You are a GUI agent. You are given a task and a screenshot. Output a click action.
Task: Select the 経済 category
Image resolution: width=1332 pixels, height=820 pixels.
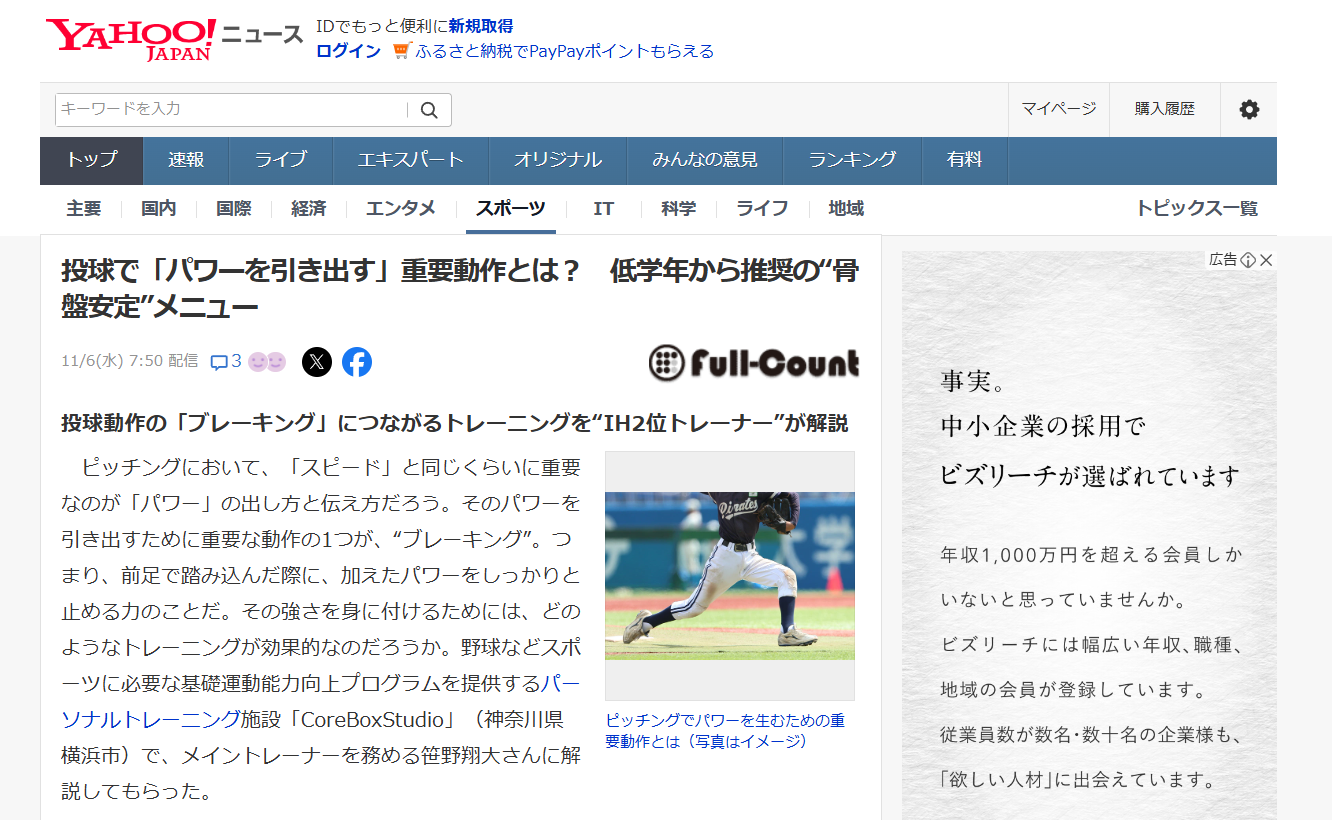tap(309, 209)
